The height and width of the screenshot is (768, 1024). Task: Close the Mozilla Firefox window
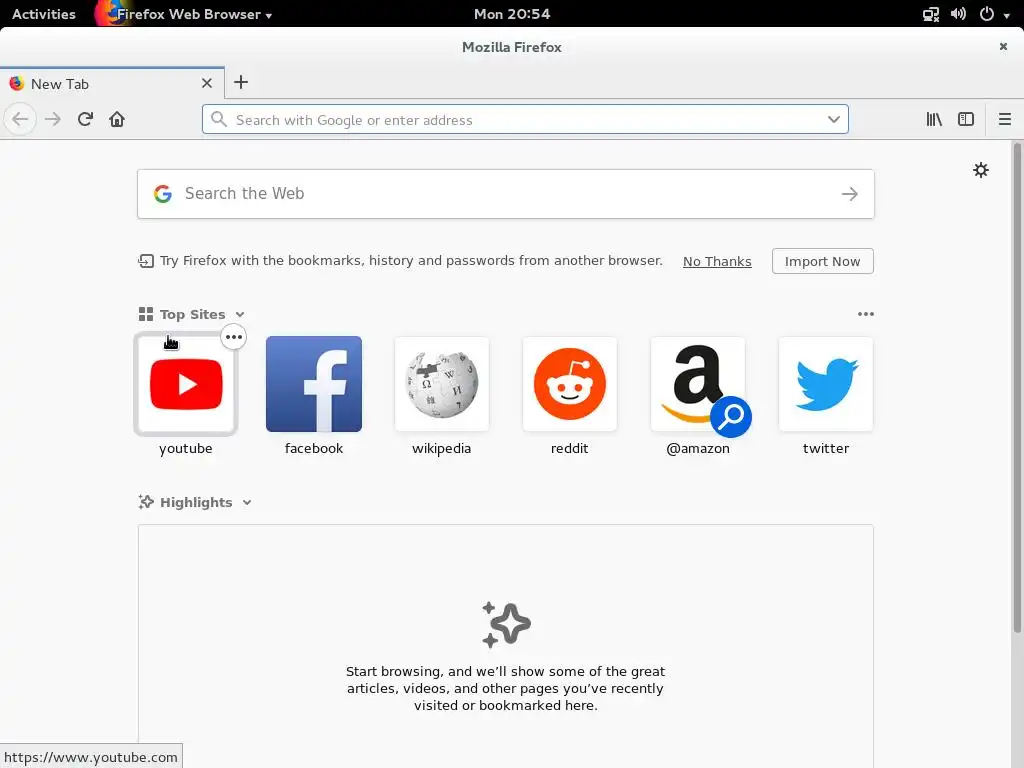pos(1003,46)
